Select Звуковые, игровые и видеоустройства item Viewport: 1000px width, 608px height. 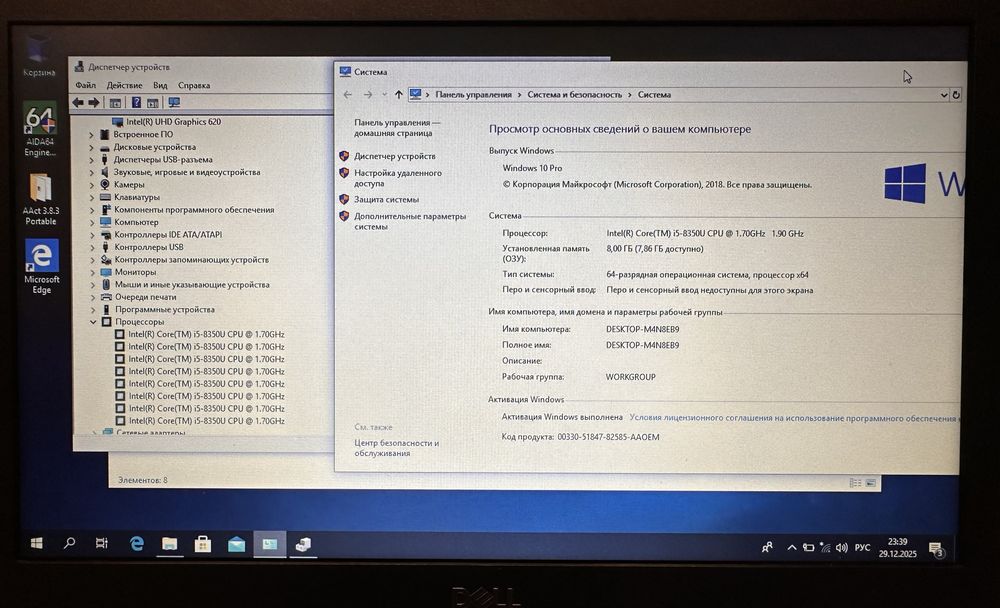tap(187, 172)
